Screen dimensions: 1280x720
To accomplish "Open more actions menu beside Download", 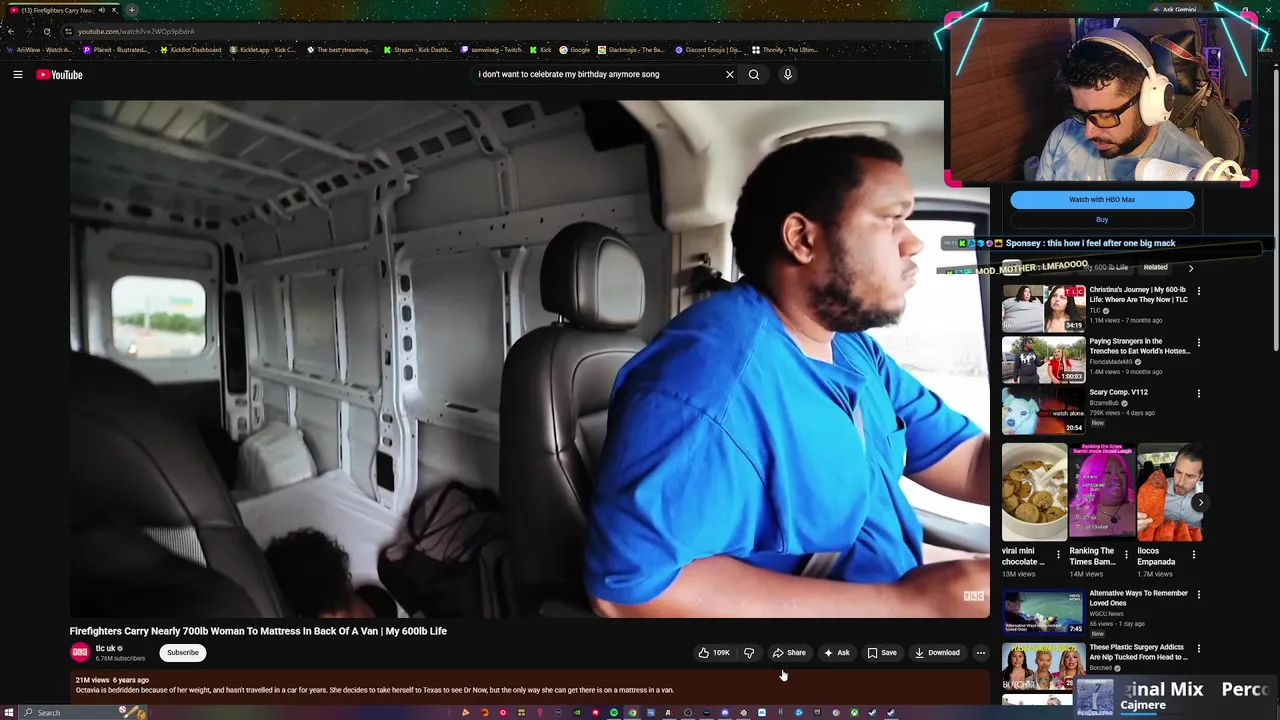I will click(x=981, y=653).
